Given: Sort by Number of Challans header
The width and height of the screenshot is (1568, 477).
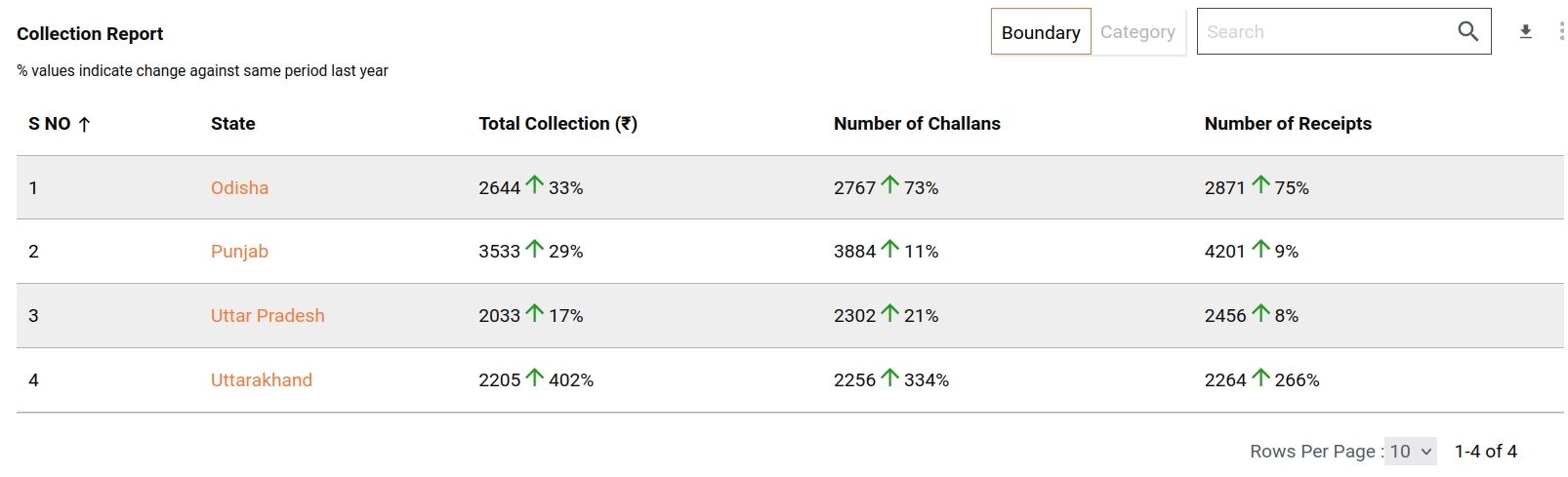Looking at the screenshot, I should point(916,124).
